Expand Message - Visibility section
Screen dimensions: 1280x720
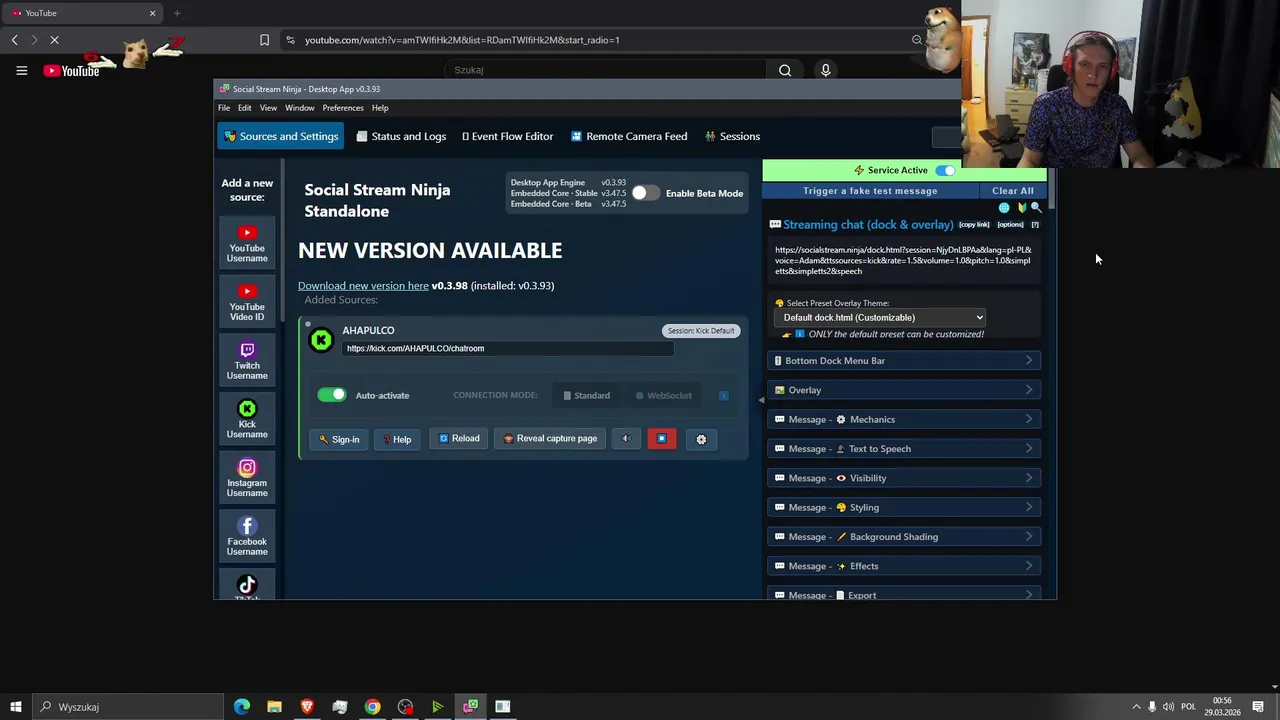(x=904, y=478)
